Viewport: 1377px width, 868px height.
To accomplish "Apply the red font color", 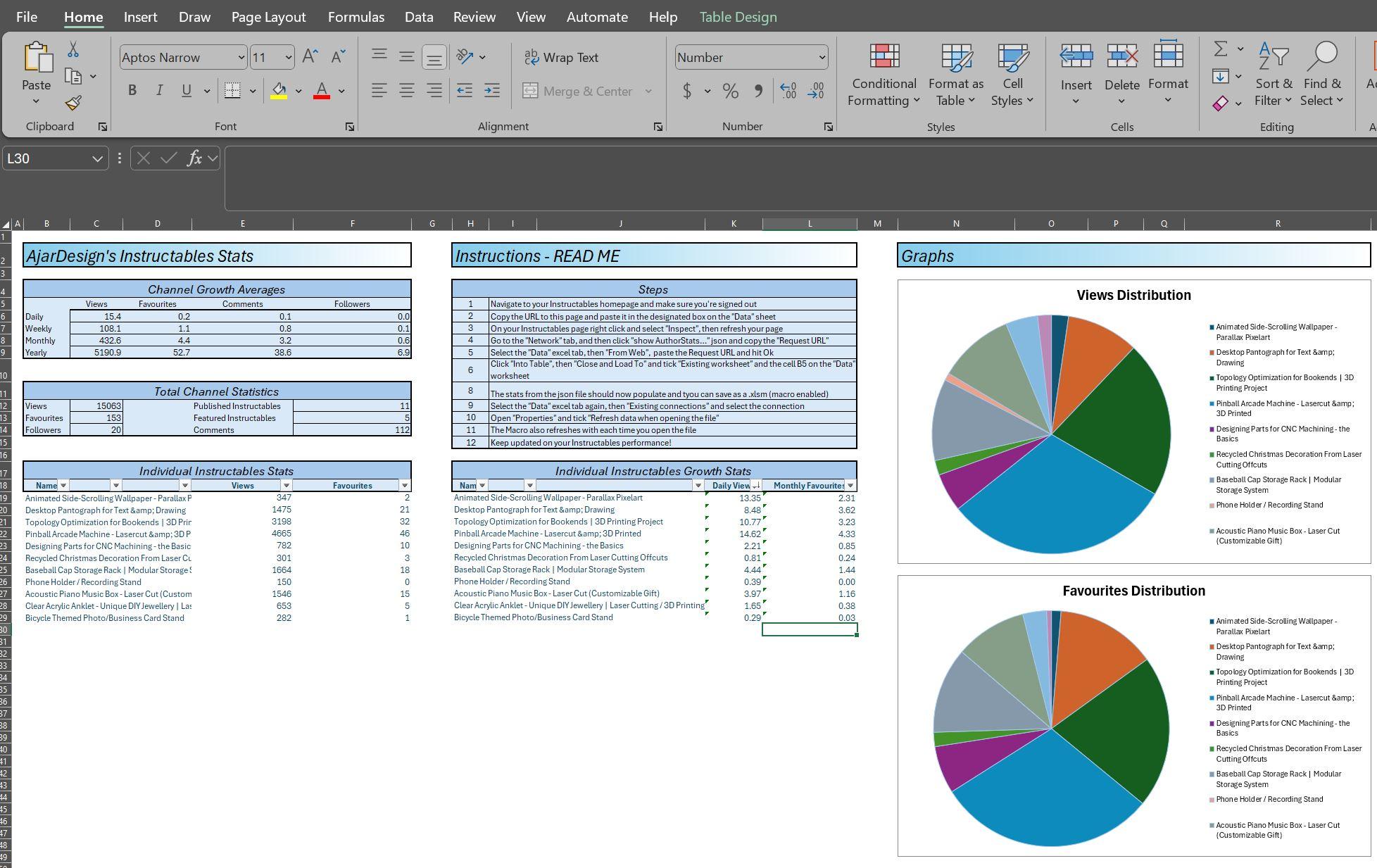I will click(x=322, y=91).
